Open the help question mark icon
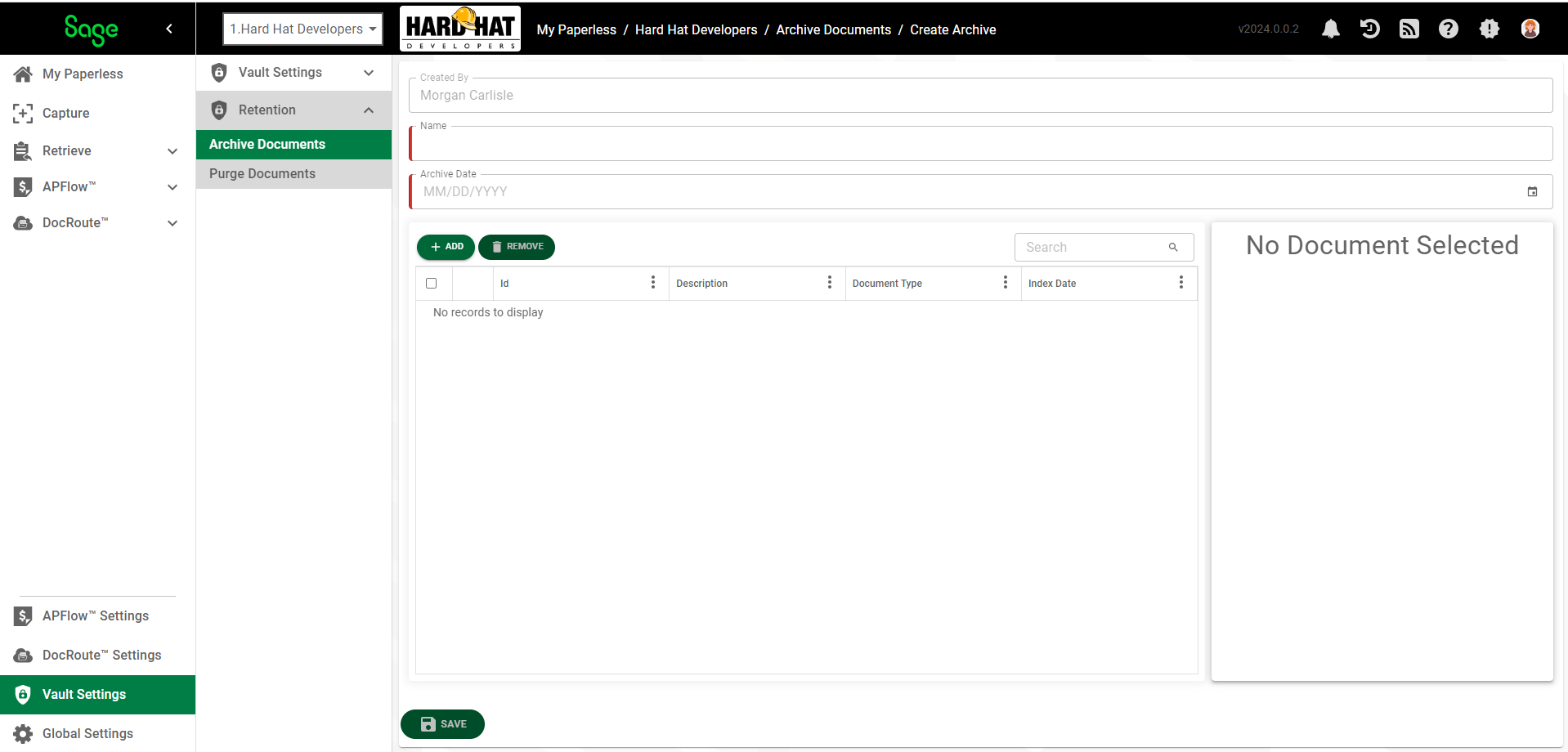Viewport: 1568px width, 752px height. (1449, 29)
